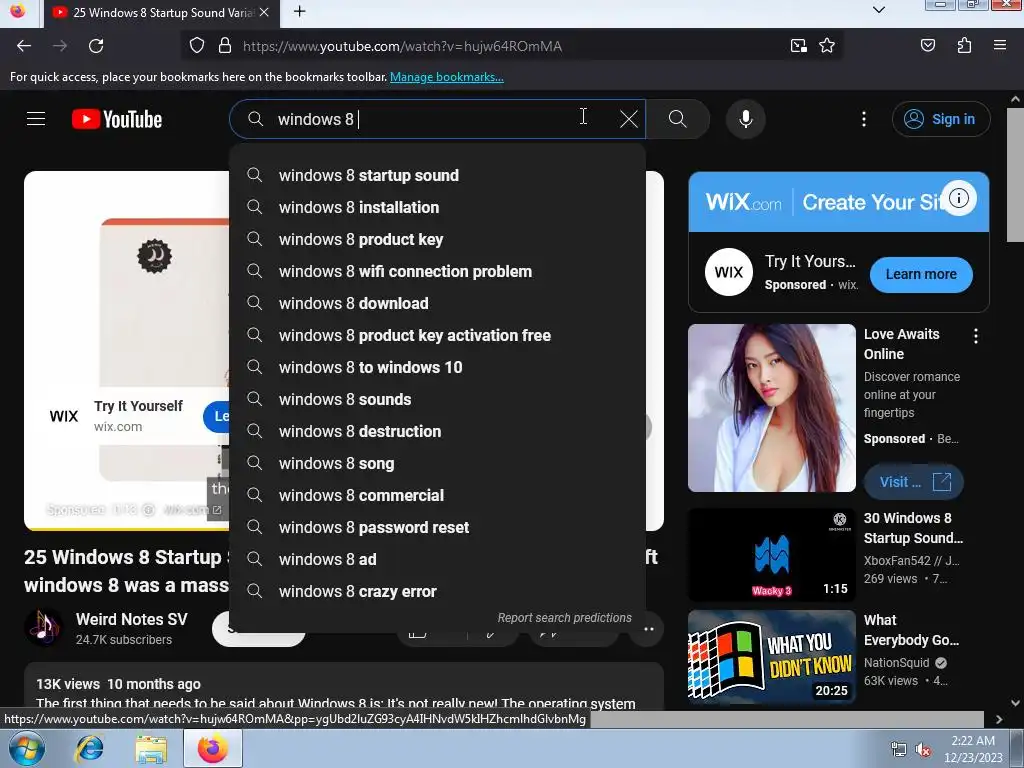Choose suggestion windows 8 download
This screenshot has height=768, width=1024.
click(x=438, y=303)
